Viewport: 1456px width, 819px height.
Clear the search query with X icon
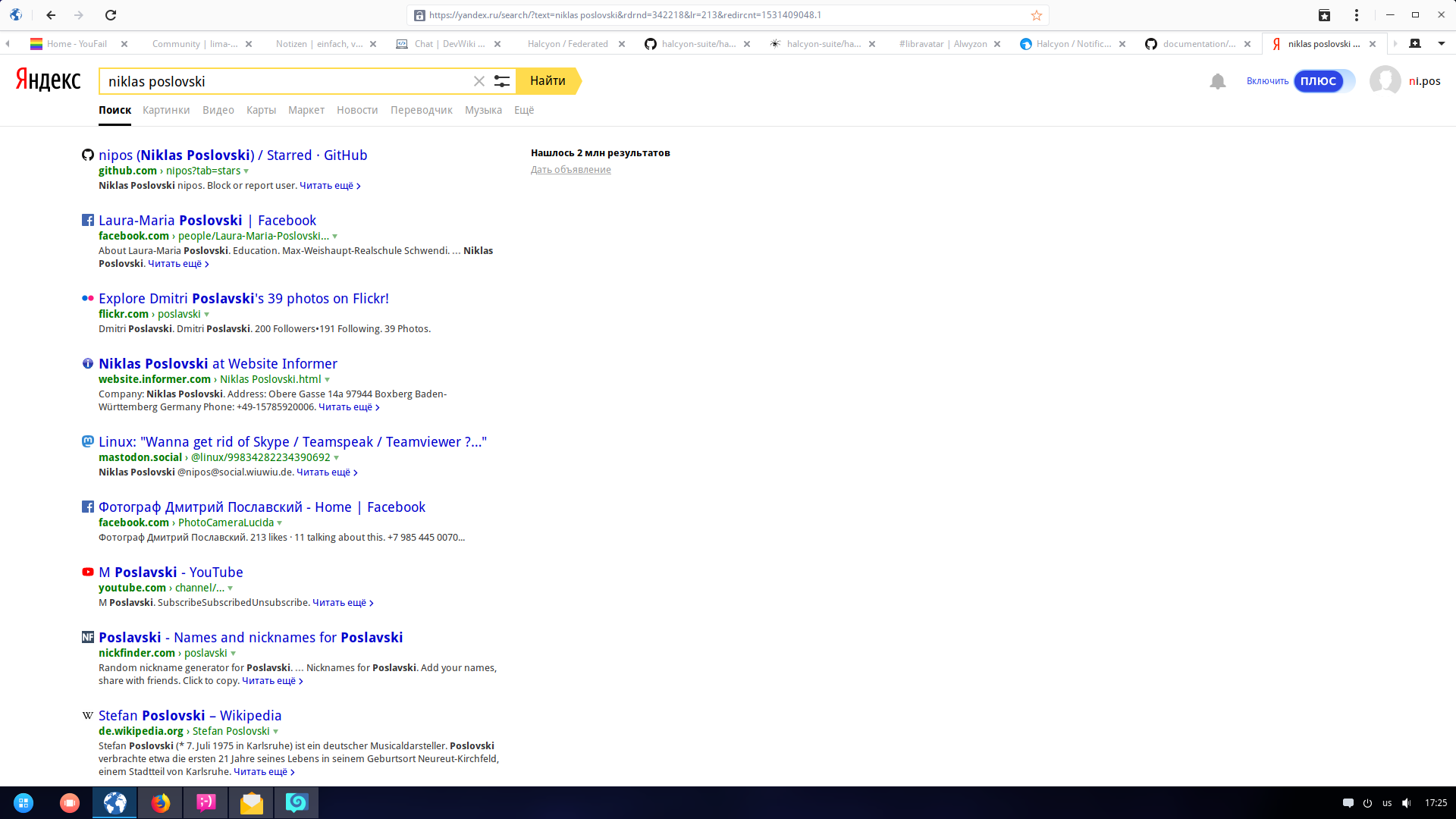(x=479, y=81)
